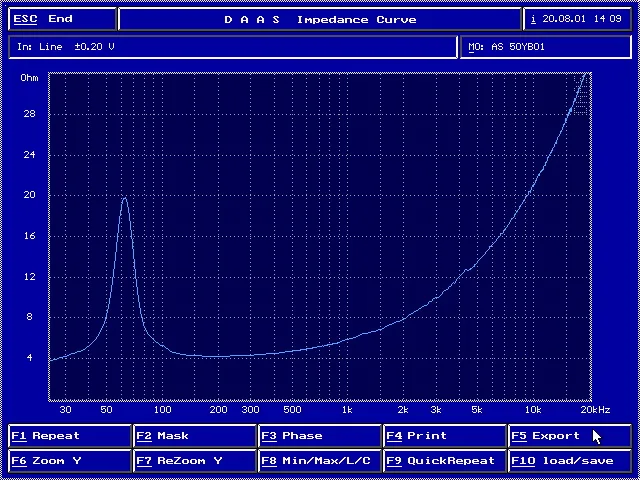Viewport: 640px width, 480px height.
Task: Run F1 Repeat measurement
Action: tap(69, 436)
